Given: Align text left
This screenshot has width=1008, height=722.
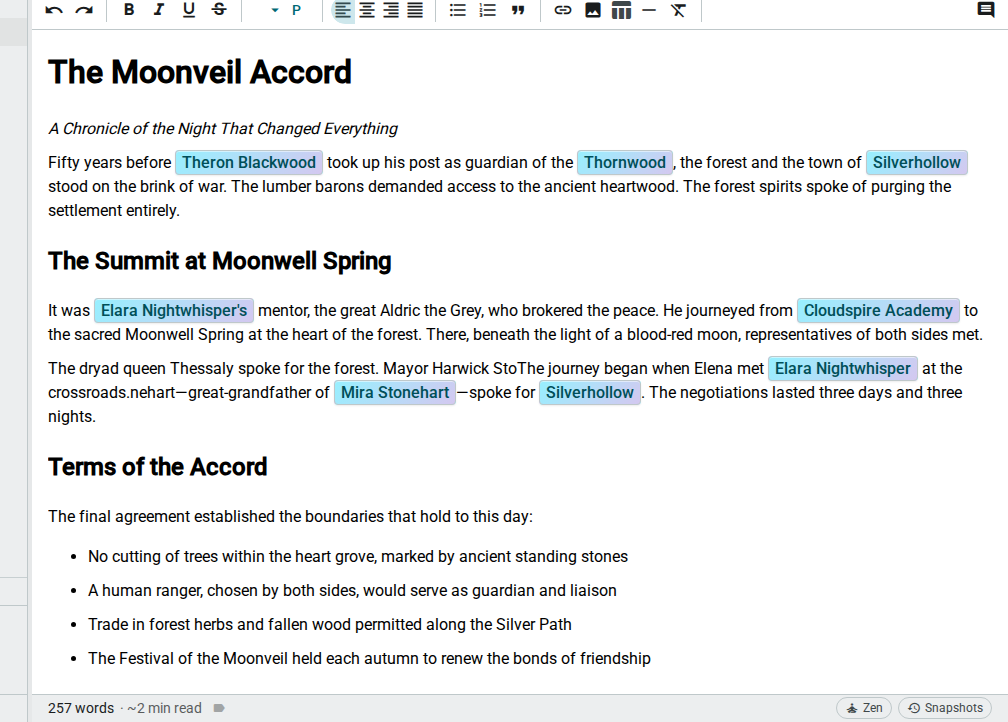Looking at the screenshot, I should click(343, 10).
